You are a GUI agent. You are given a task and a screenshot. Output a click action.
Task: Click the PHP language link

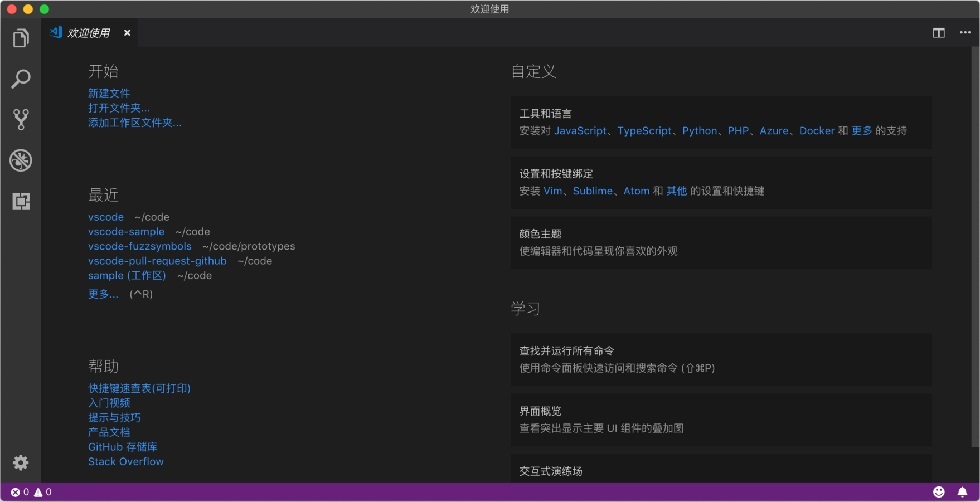click(x=738, y=131)
